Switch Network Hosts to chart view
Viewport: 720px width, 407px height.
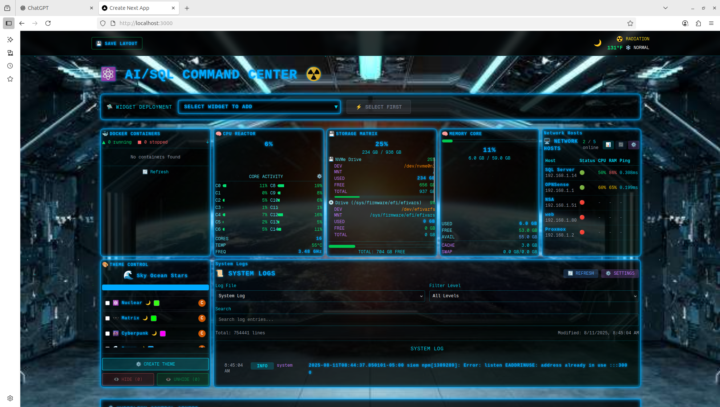[x=608, y=145]
